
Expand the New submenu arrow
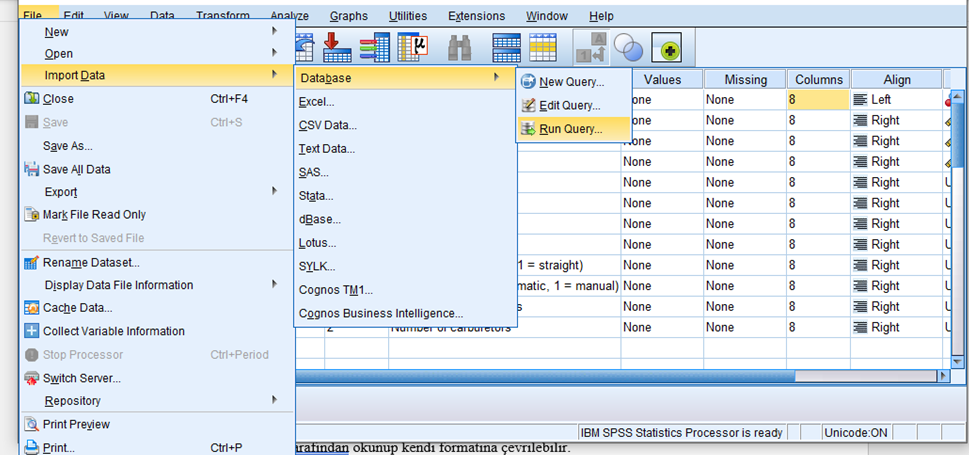pos(274,30)
